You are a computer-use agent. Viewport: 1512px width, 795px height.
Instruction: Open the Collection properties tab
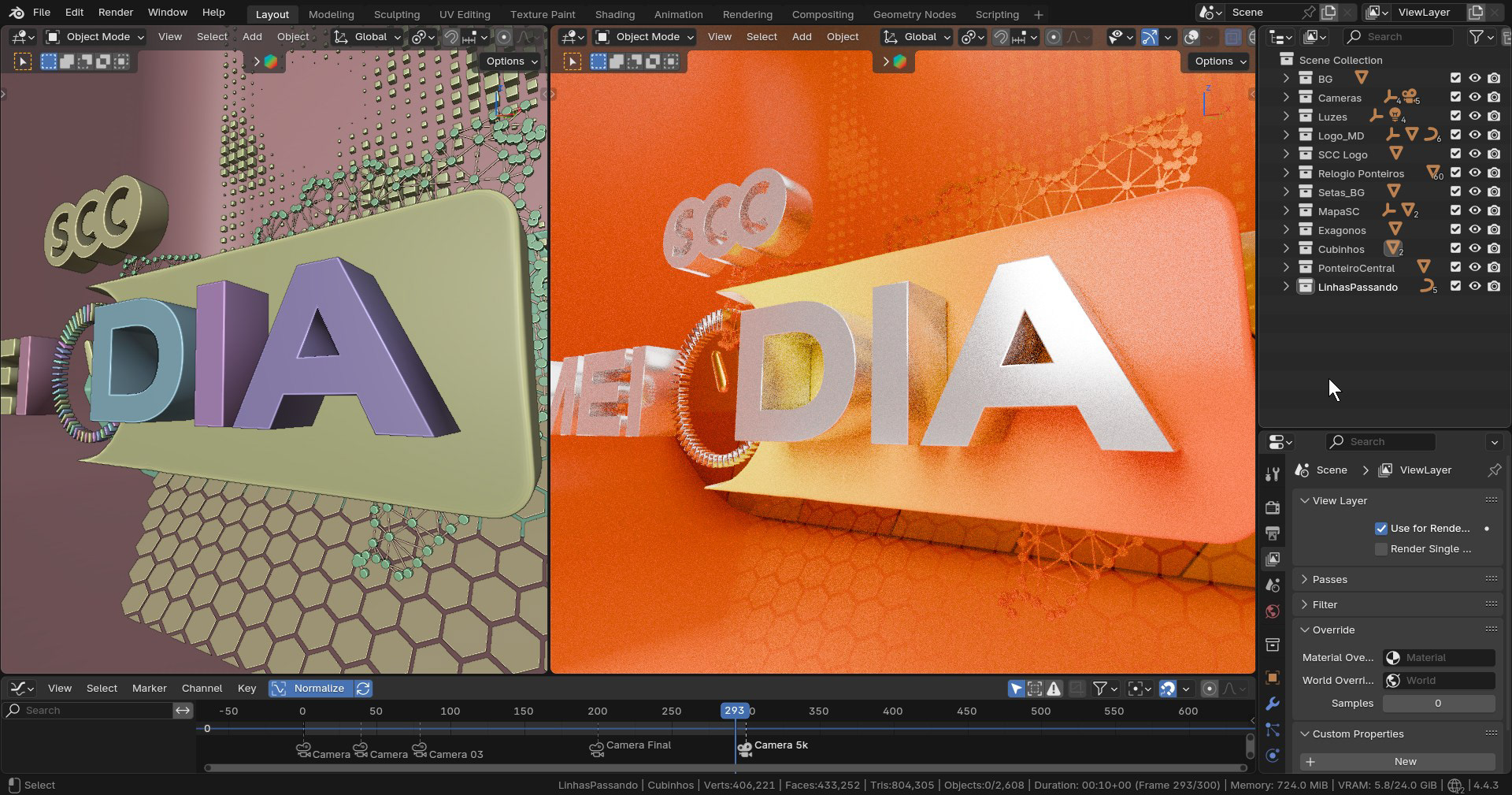(x=1272, y=645)
